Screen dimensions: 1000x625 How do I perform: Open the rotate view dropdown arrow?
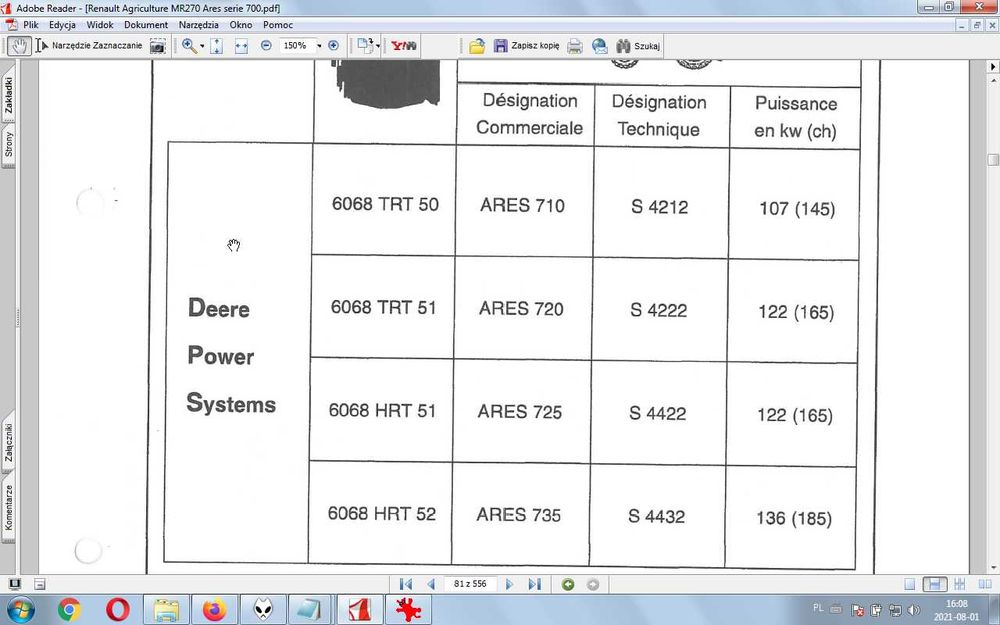pyautogui.click(x=378, y=46)
